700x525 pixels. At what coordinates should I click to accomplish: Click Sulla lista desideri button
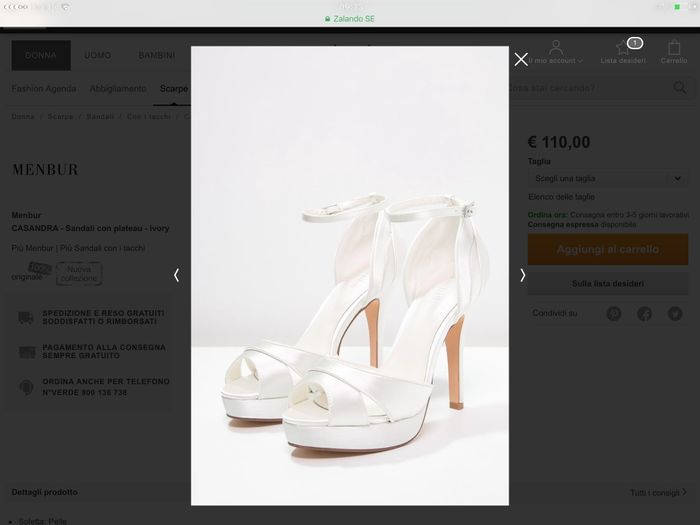(608, 283)
